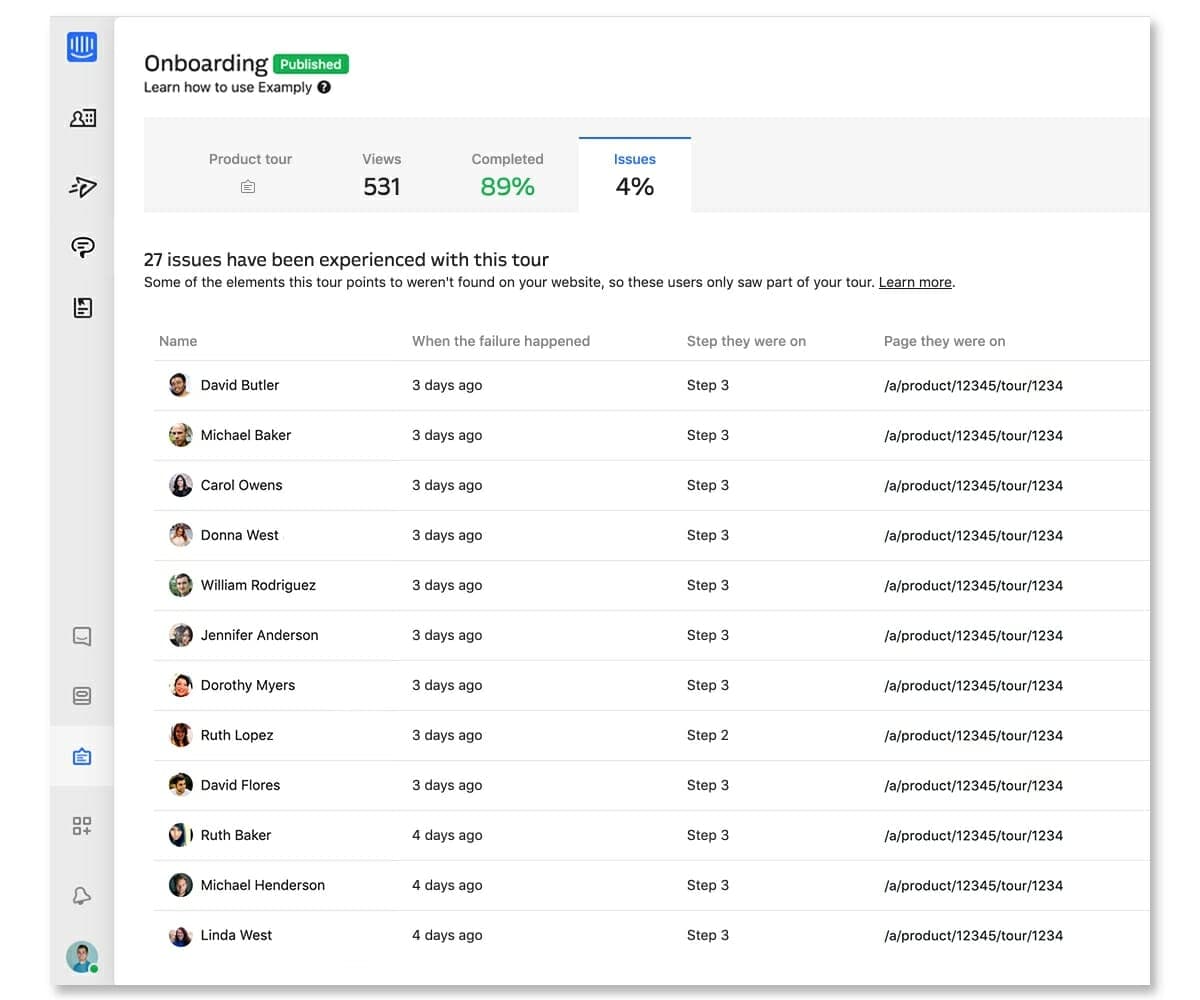Open the articles document icon
1200x1000 pixels.
point(83,308)
